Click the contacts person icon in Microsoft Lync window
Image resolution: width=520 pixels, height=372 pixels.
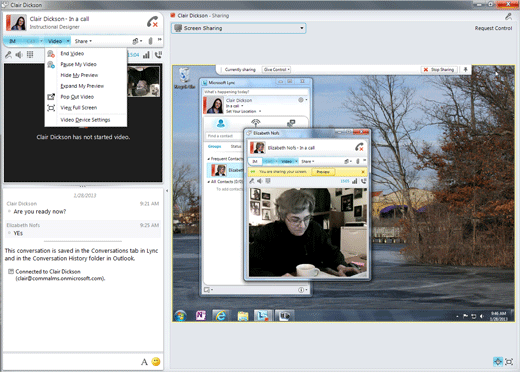220,124
